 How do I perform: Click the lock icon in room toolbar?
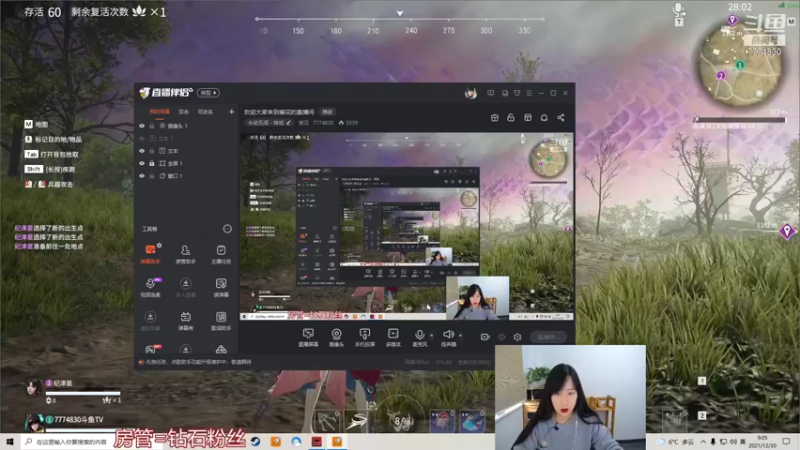point(511,118)
